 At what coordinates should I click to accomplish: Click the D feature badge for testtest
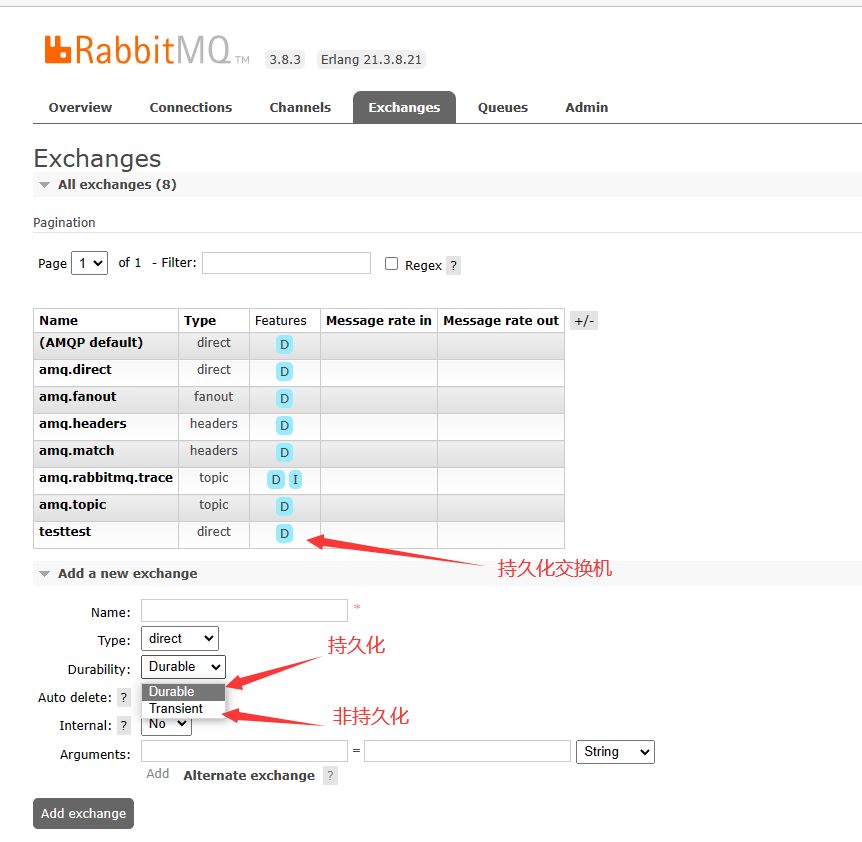284,533
